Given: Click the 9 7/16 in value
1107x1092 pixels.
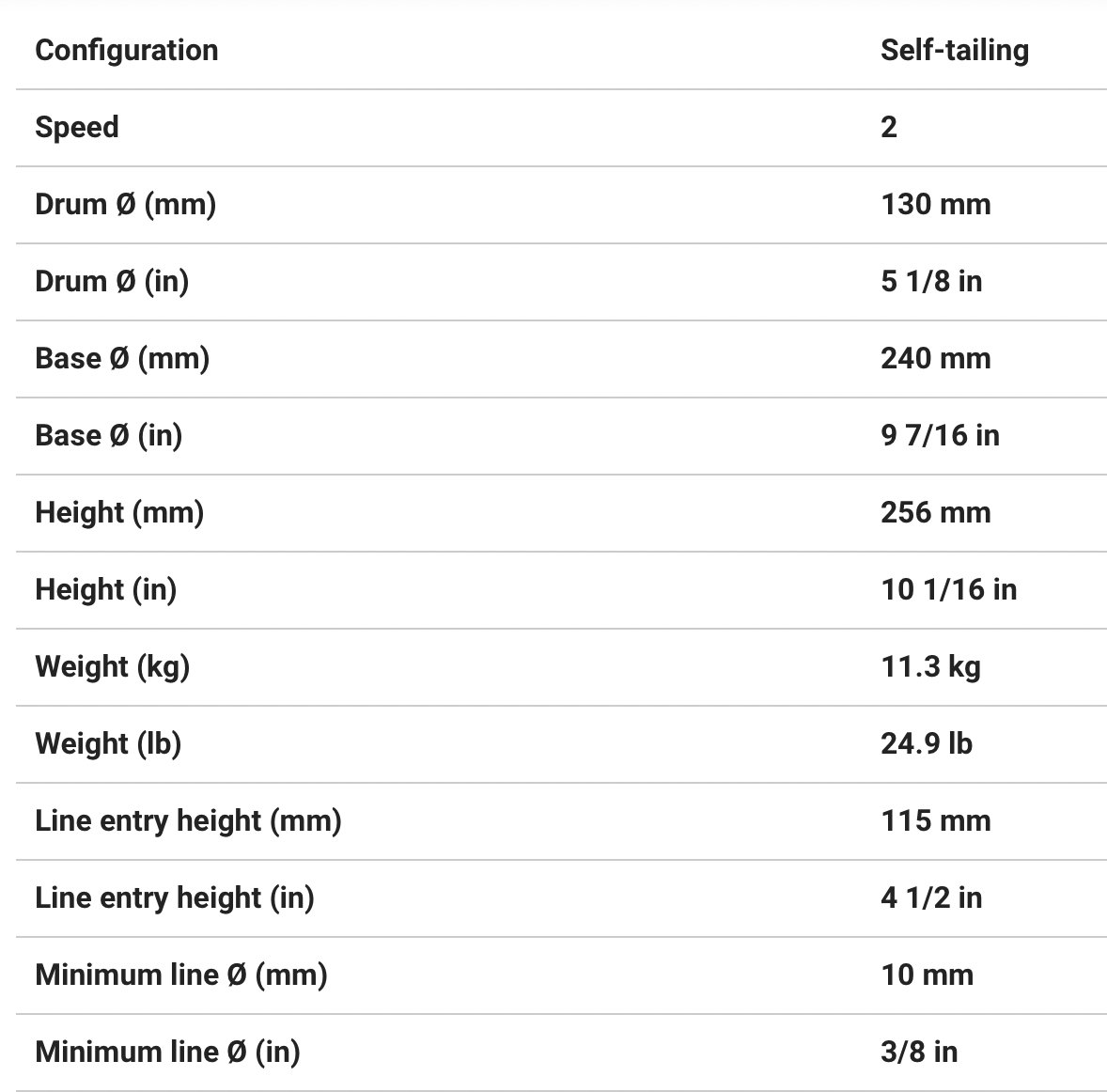Looking at the screenshot, I should [x=940, y=435].
